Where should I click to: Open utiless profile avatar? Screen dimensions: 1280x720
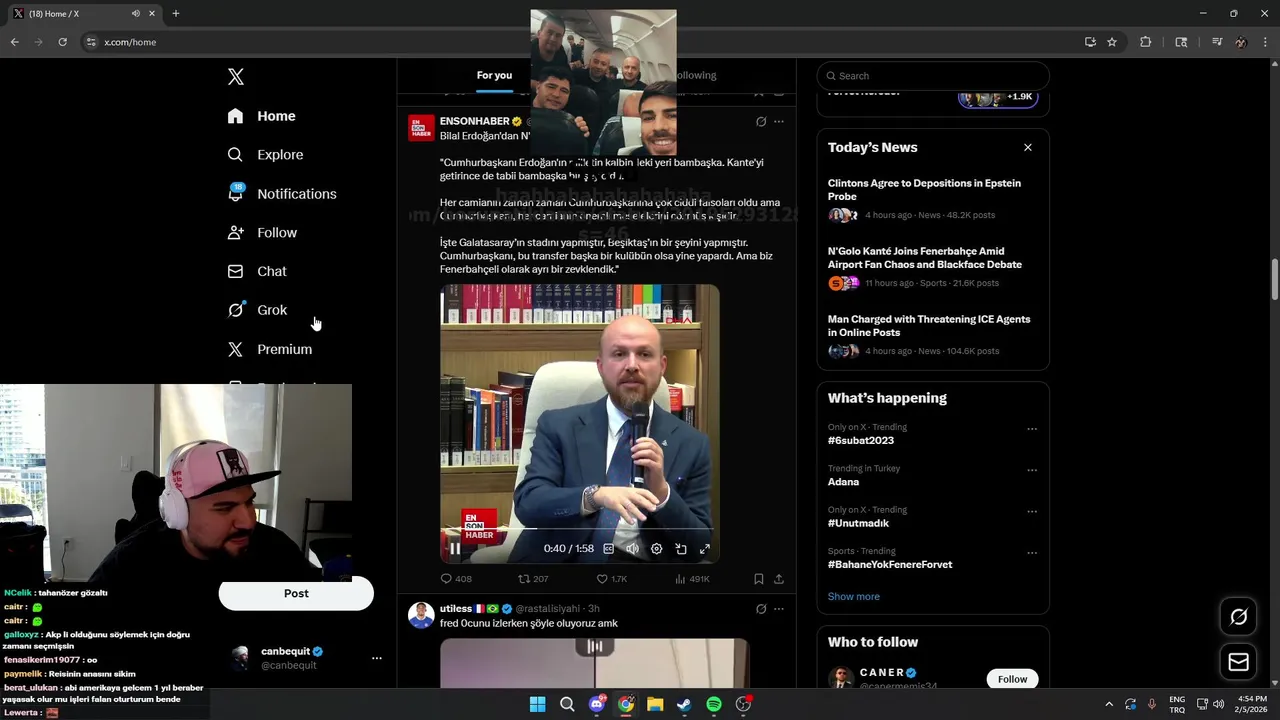(x=421, y=615)
